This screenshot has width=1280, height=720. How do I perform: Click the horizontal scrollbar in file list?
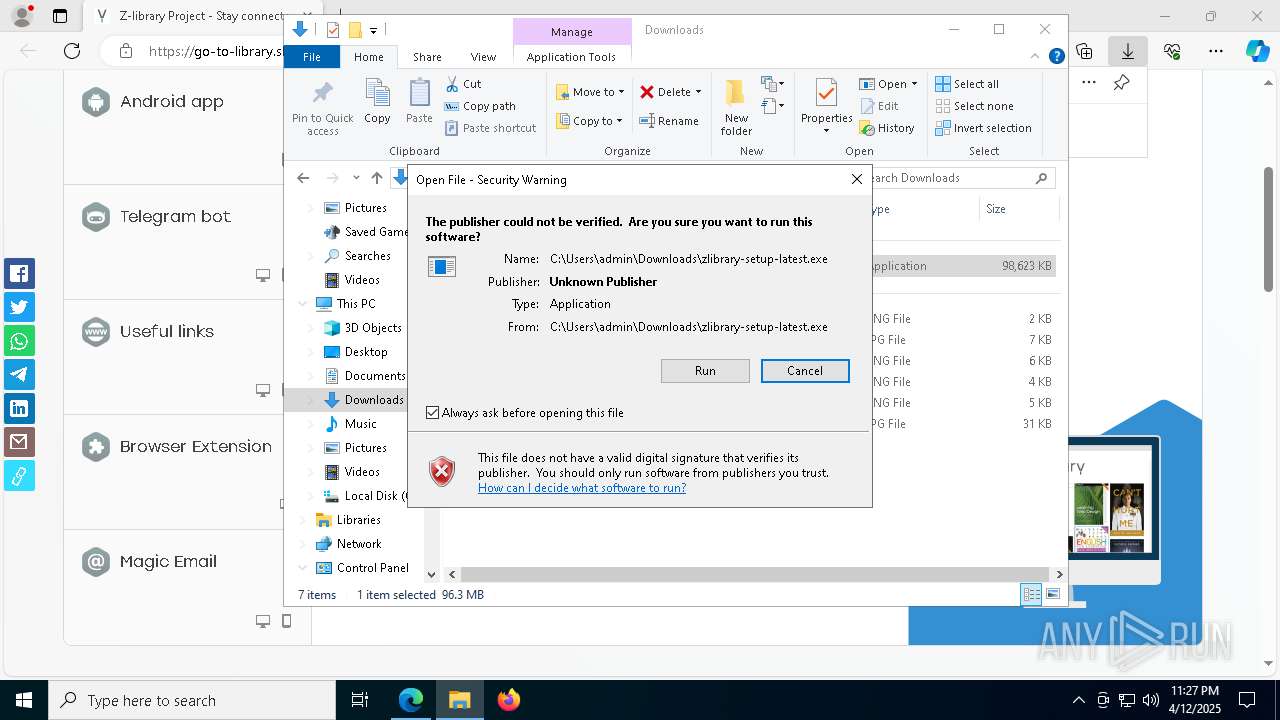[755, 574]
